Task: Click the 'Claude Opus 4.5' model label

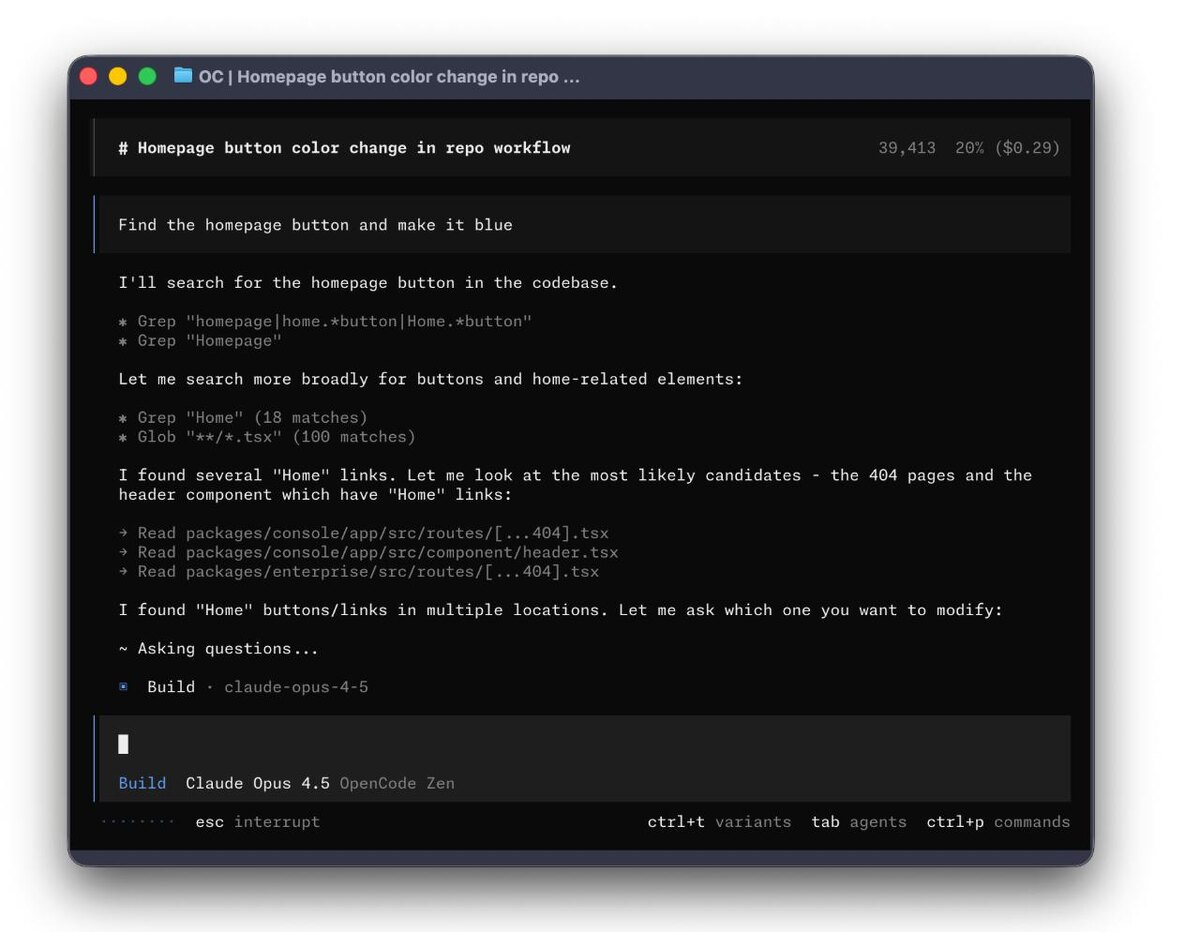Action: coord(257,783)
